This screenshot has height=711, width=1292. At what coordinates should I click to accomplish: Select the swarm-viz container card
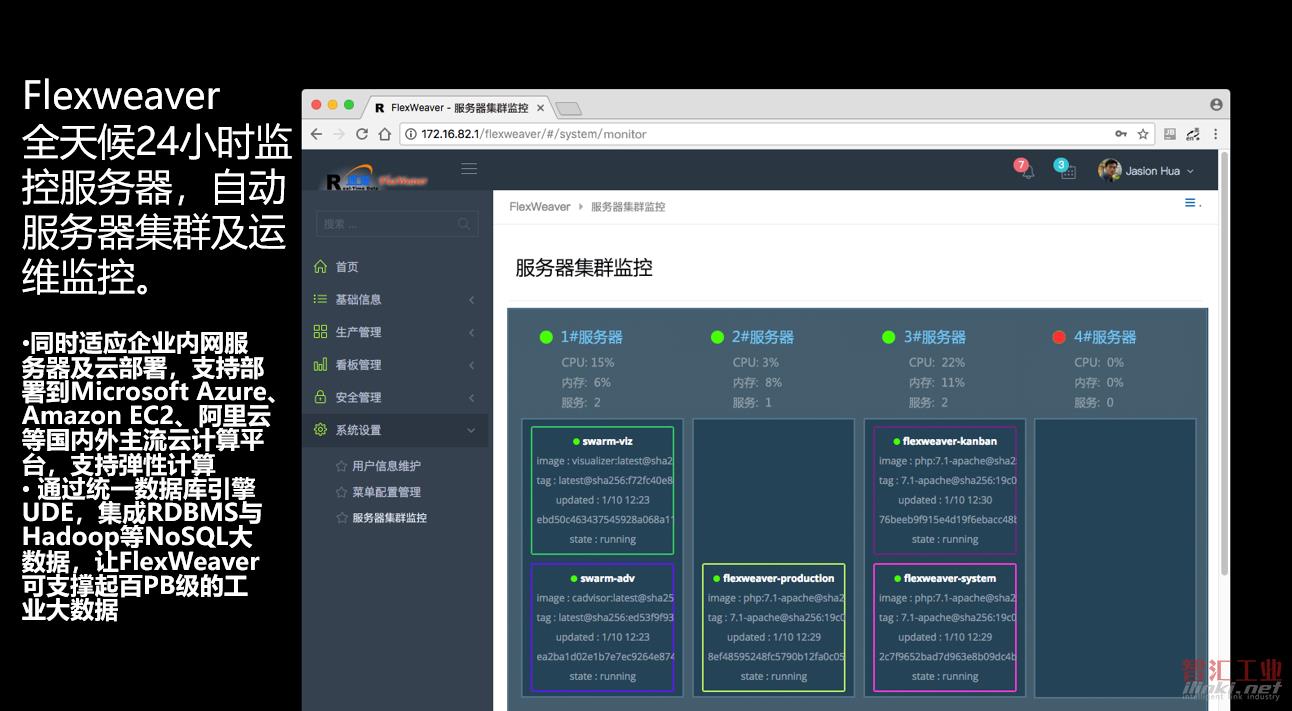pos(602,490)
